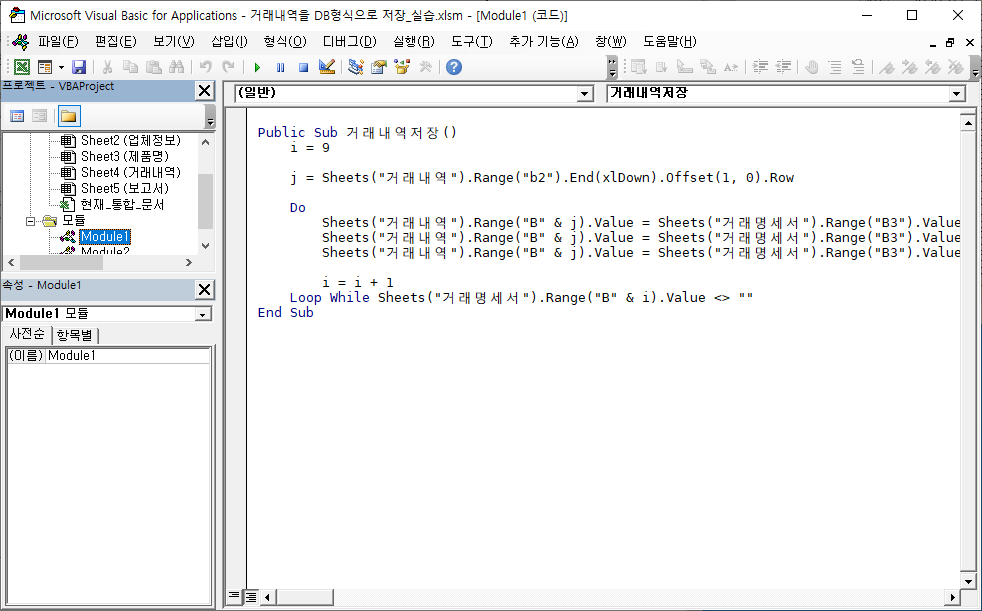The height and width of the screenshot is (611, 982).
Task: Open the (일반) object dropdown
Action: (585, 94)
